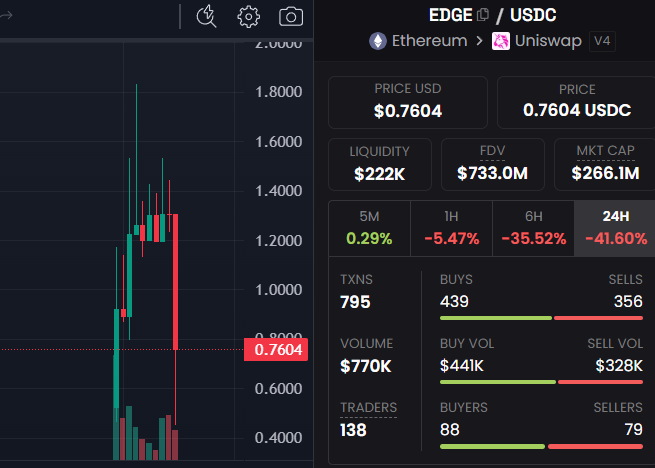Select the 5M timeframe tab

369,228
